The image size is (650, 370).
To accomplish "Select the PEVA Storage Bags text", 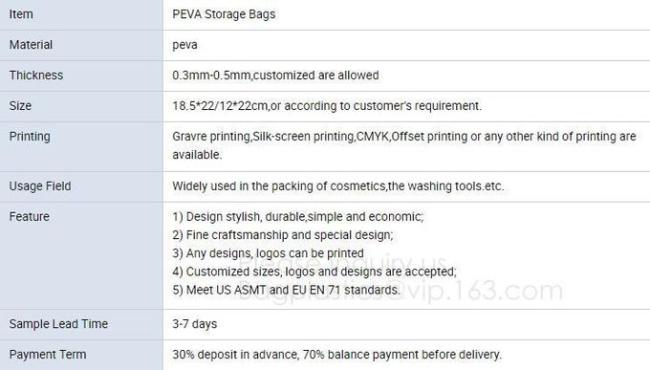I will (224, 14).
